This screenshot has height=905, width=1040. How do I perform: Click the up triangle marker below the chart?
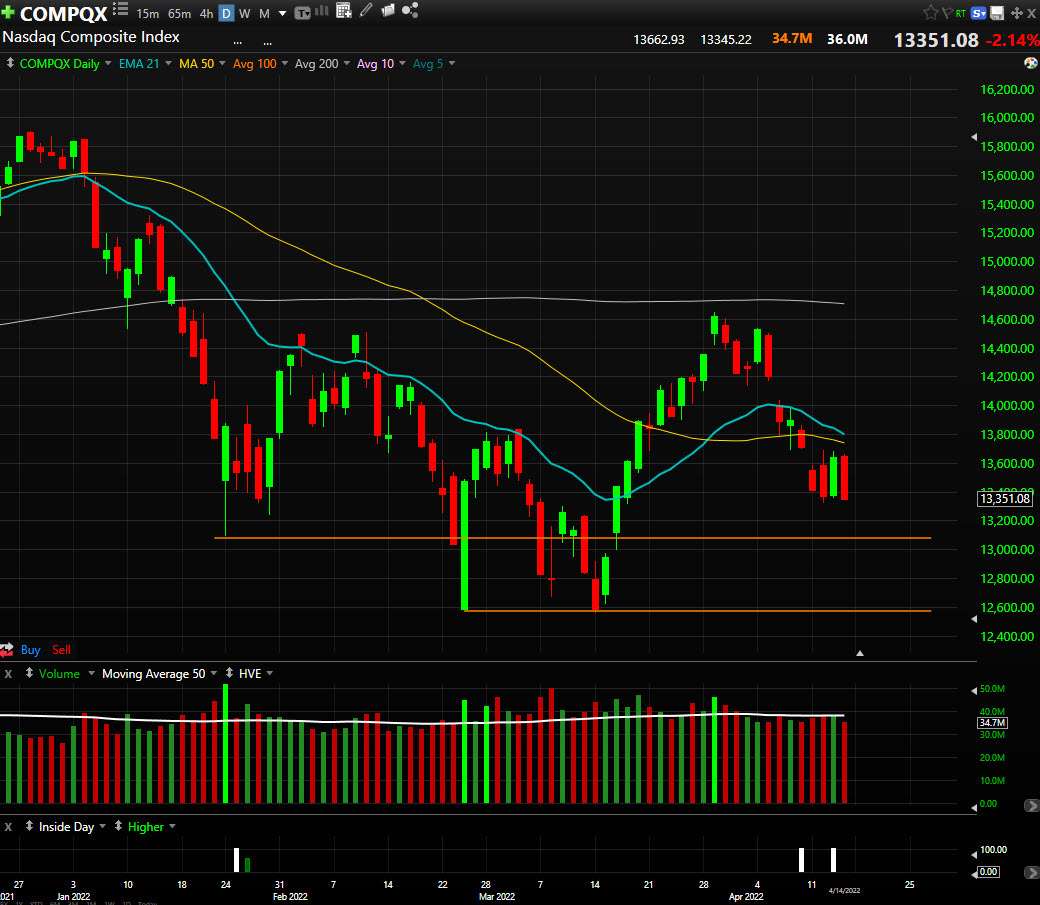[860, 653]
